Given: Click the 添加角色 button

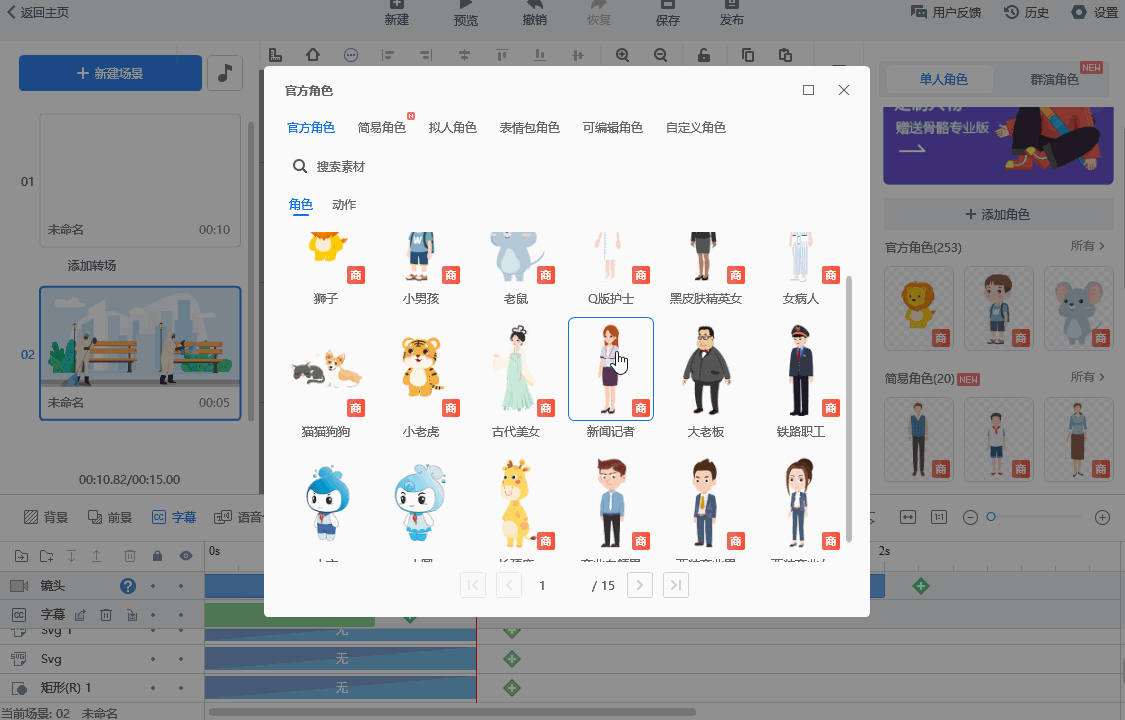Looking at the screenshot, I should [998, 214].
